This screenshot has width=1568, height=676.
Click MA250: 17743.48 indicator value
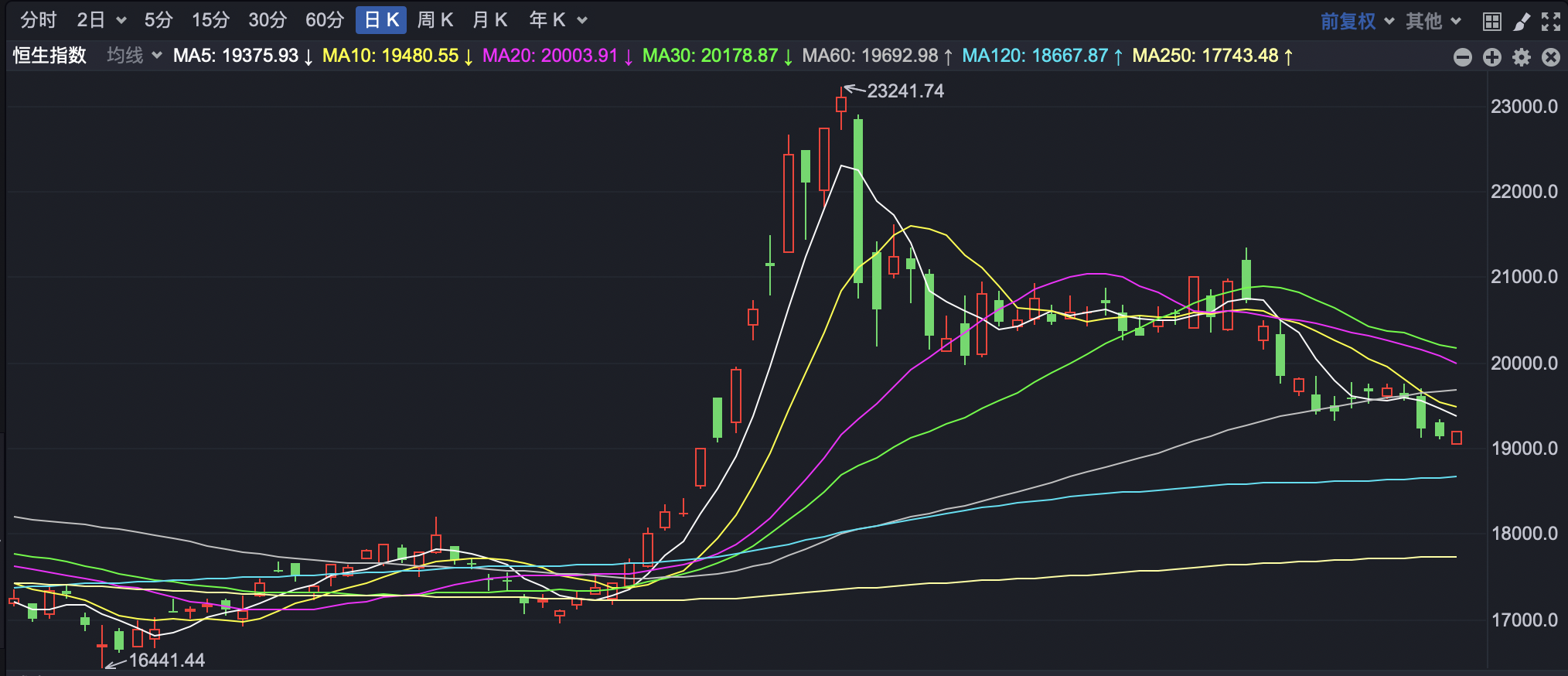coord(1212,56)
